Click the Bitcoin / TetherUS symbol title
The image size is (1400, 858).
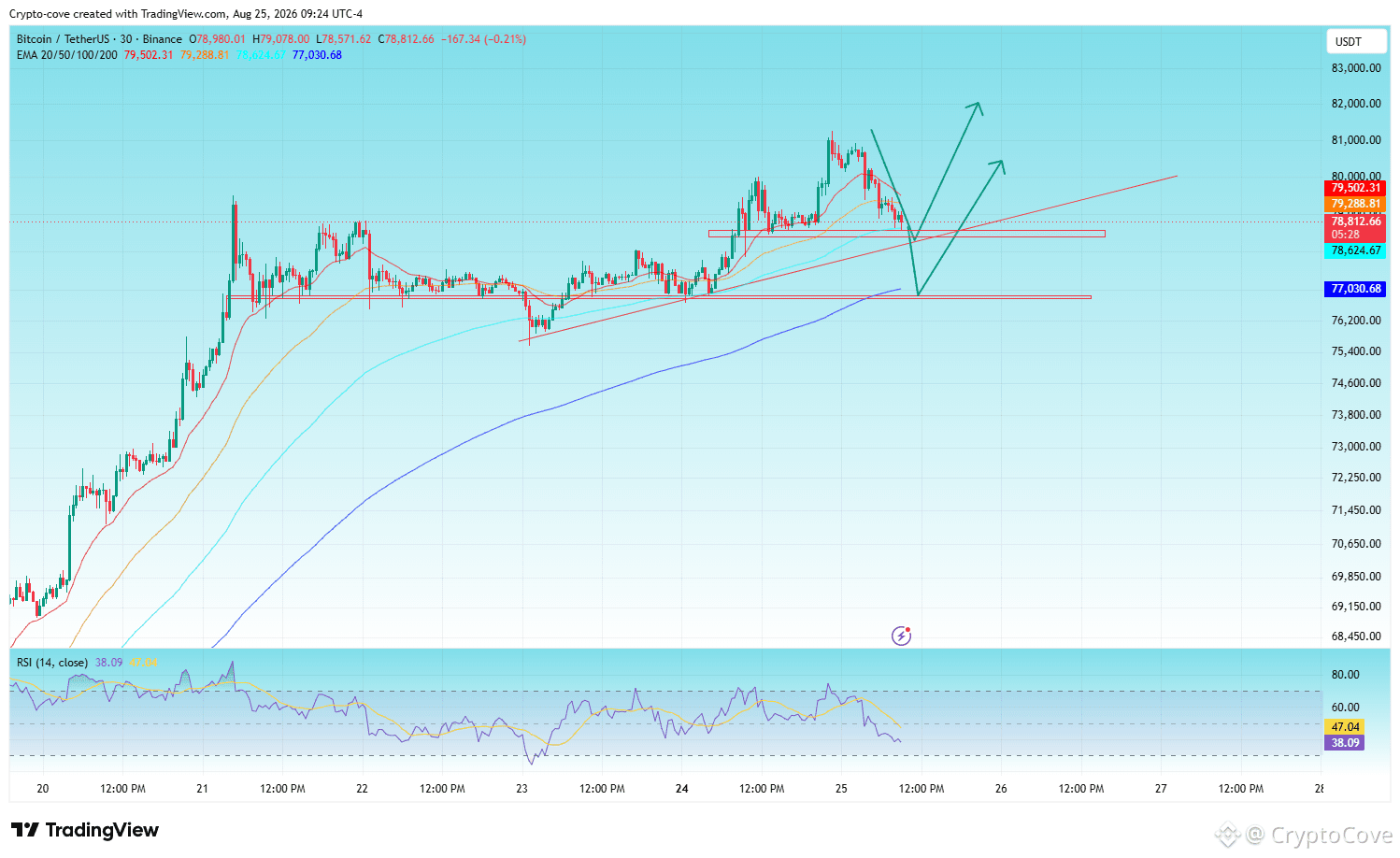coord(99,39)
